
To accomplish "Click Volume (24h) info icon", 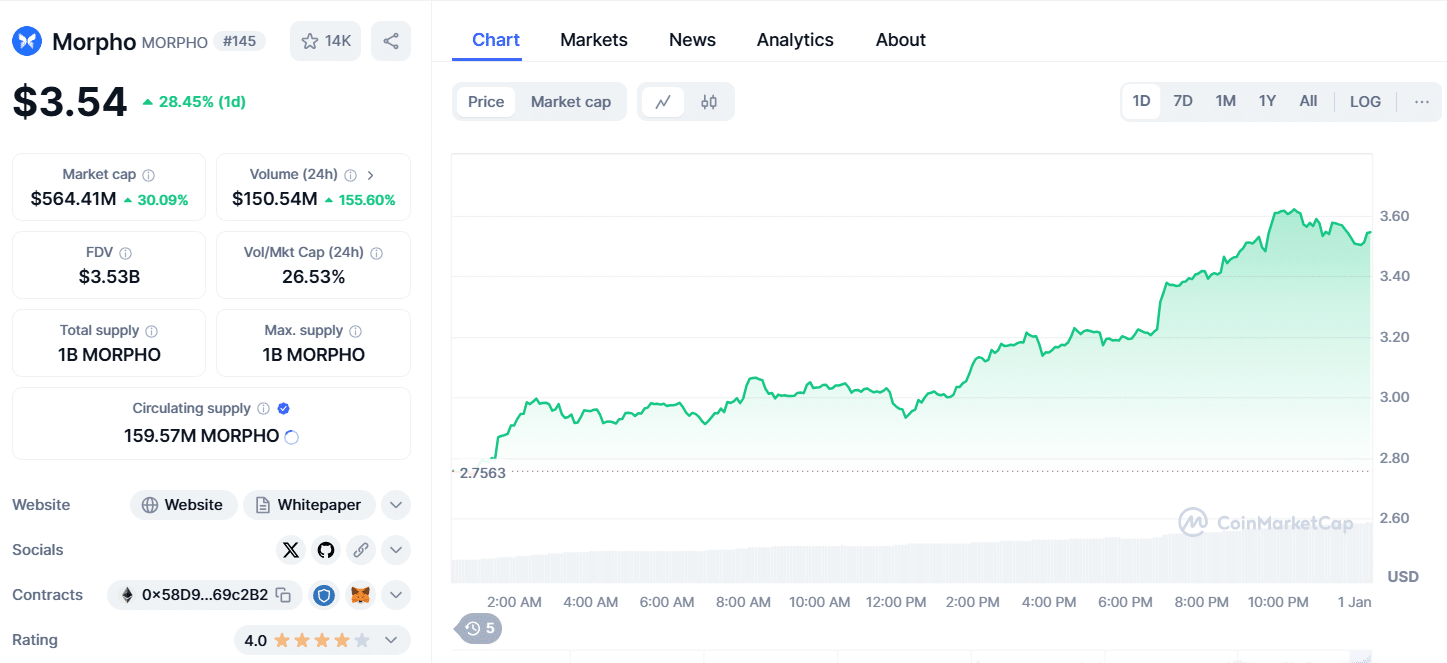I will tap(350, 175).
